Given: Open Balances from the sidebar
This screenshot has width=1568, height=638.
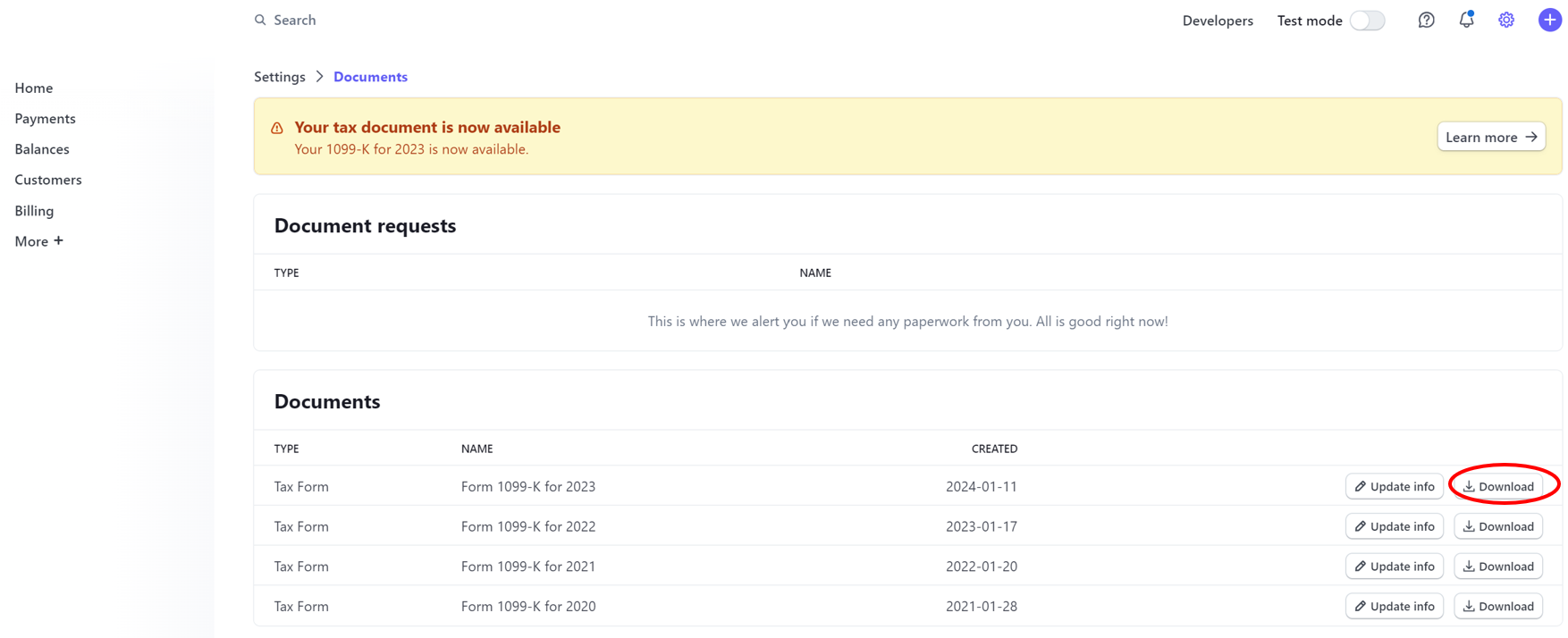Looking at the screenshot, I should point(42,149).
